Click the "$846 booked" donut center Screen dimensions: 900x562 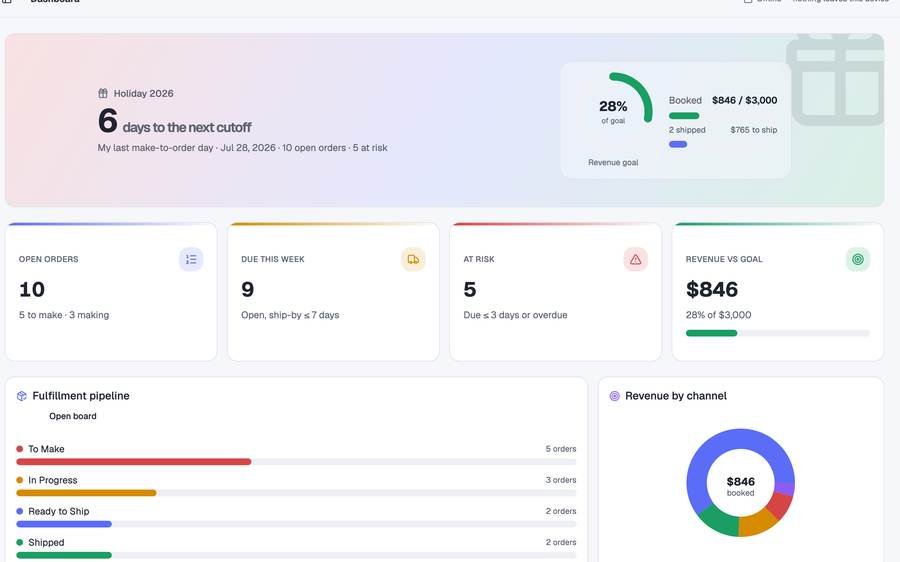[x=740, y=485]
